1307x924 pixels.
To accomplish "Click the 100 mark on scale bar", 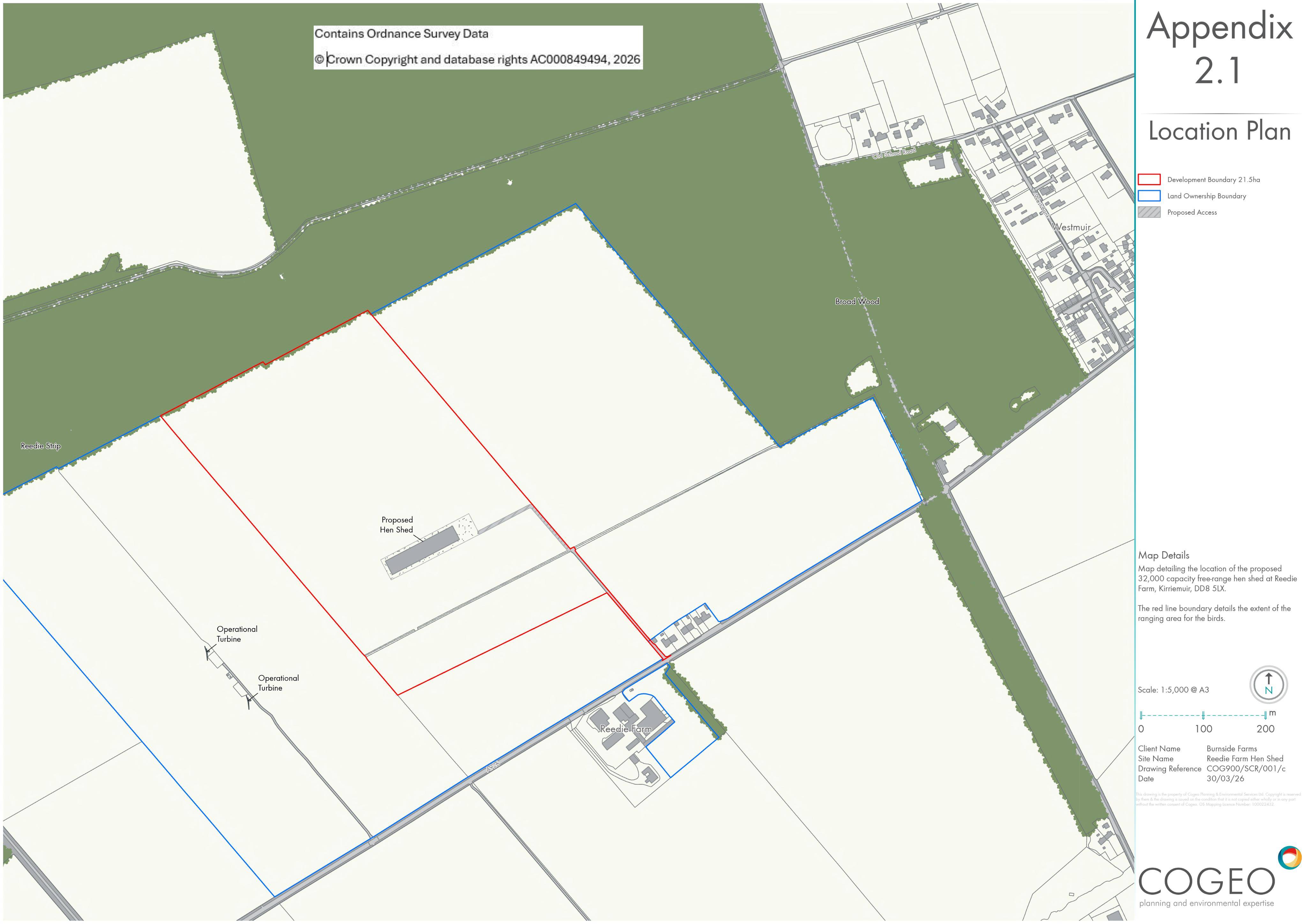I will point(1203,729).
